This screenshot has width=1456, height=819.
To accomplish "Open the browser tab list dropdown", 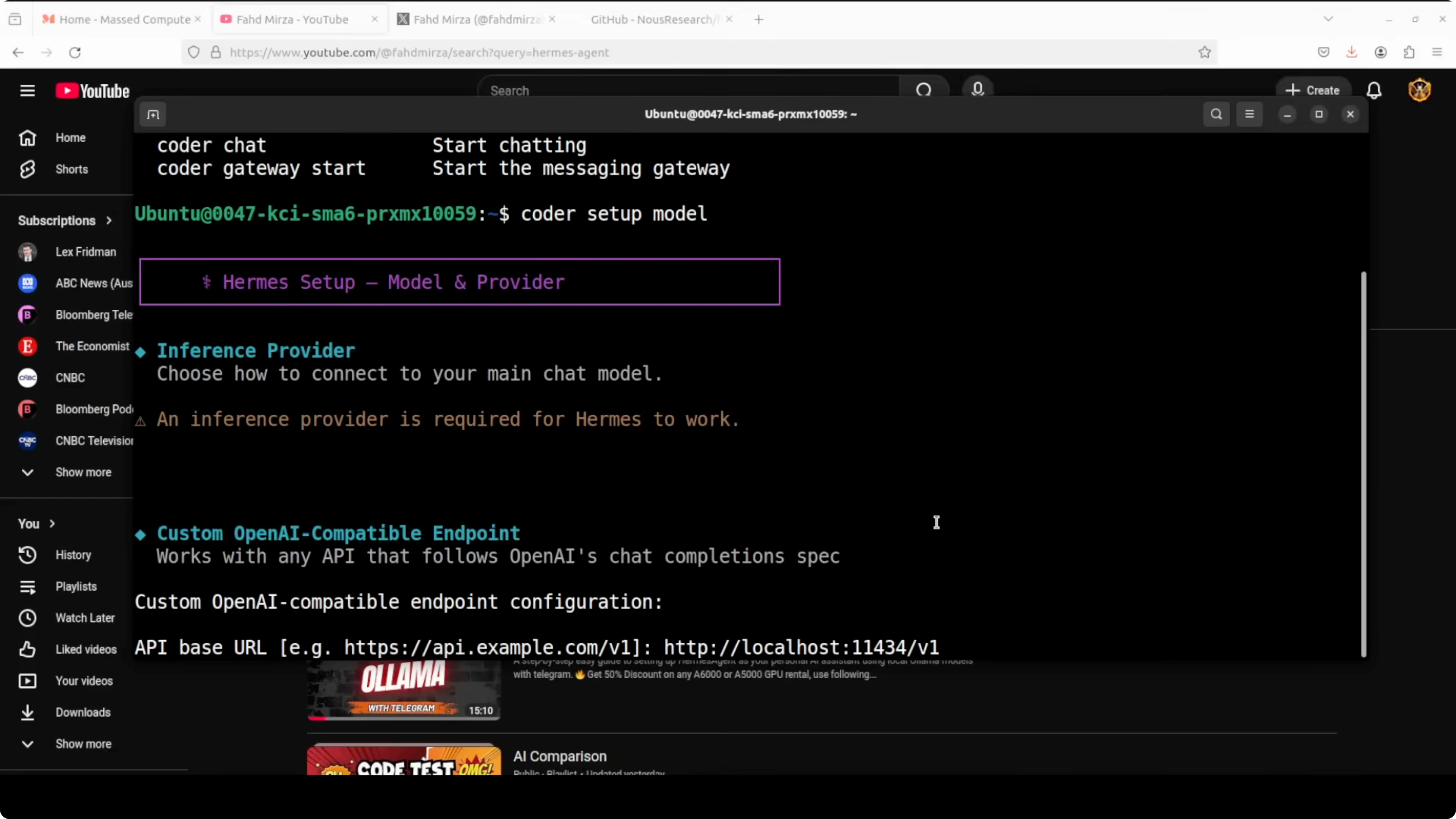I will coord(1328,19).
